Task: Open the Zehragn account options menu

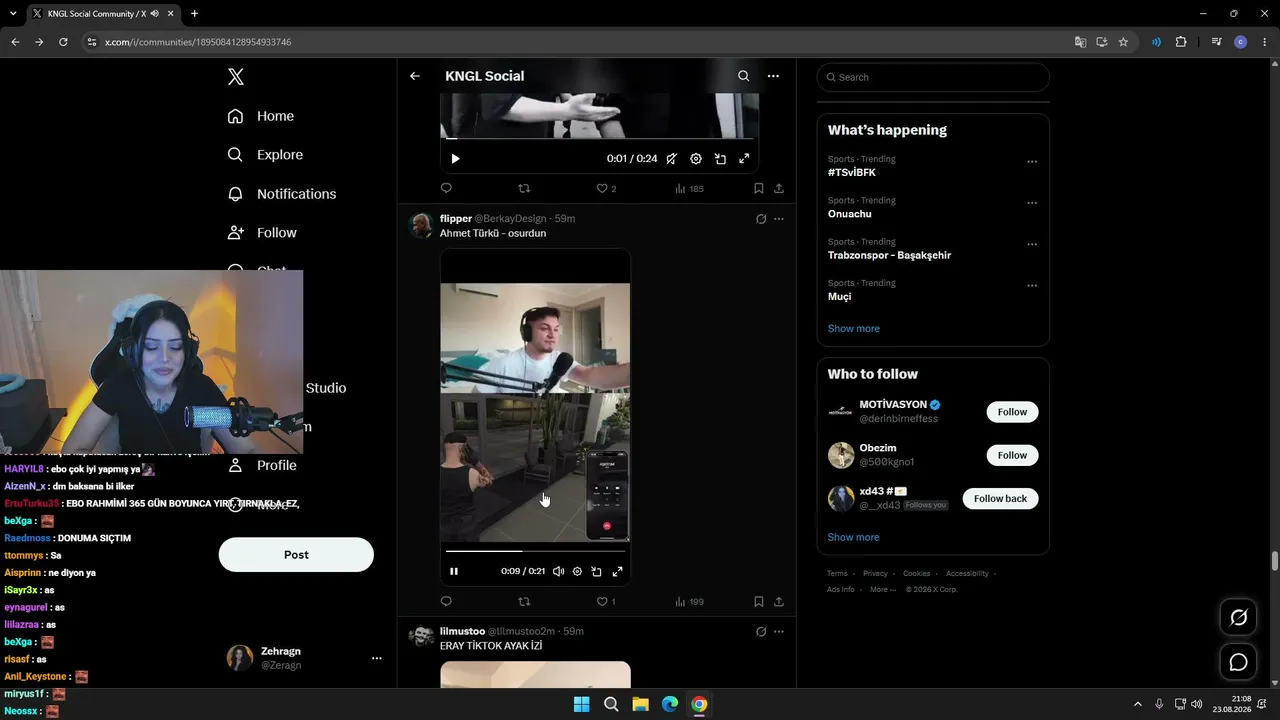Action: point(377,658)
